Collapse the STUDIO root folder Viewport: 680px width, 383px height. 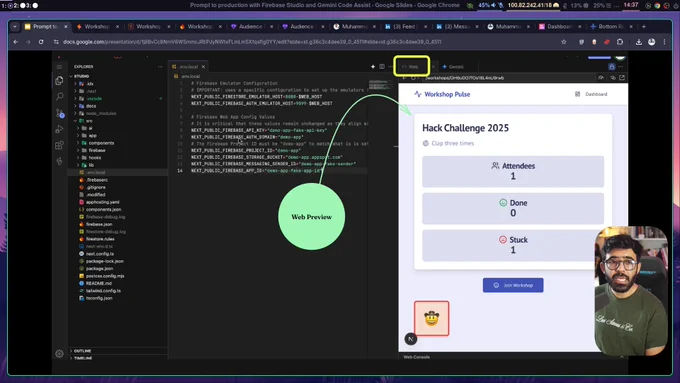pyautogui.click(x=72, y=76)
